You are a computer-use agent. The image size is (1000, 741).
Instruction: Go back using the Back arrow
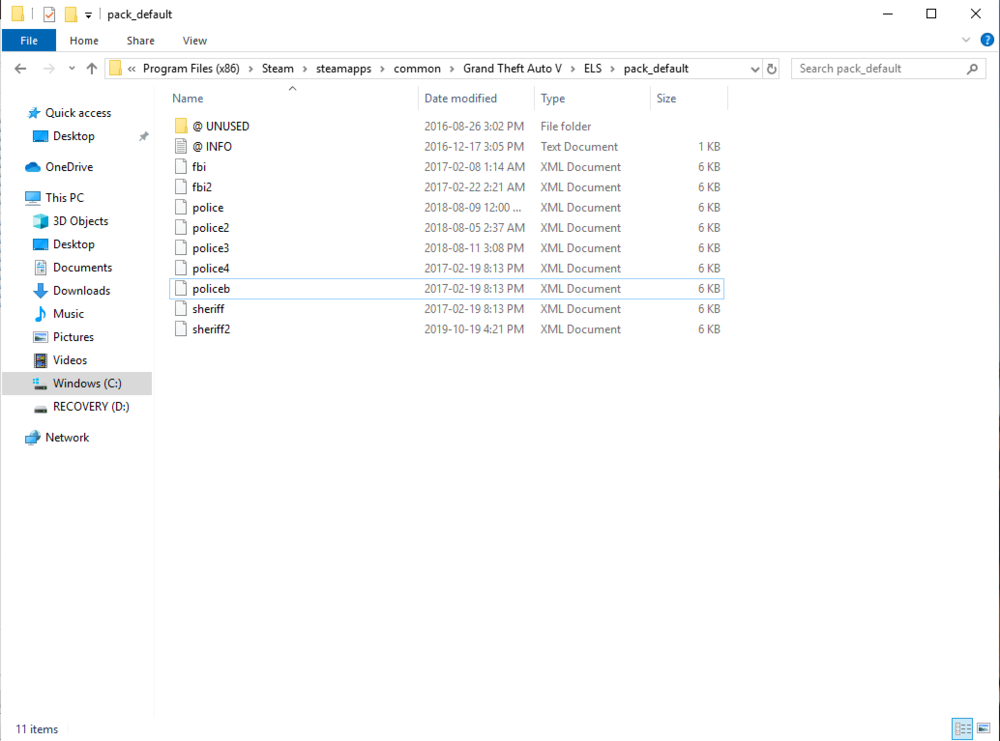click(20, 68)
